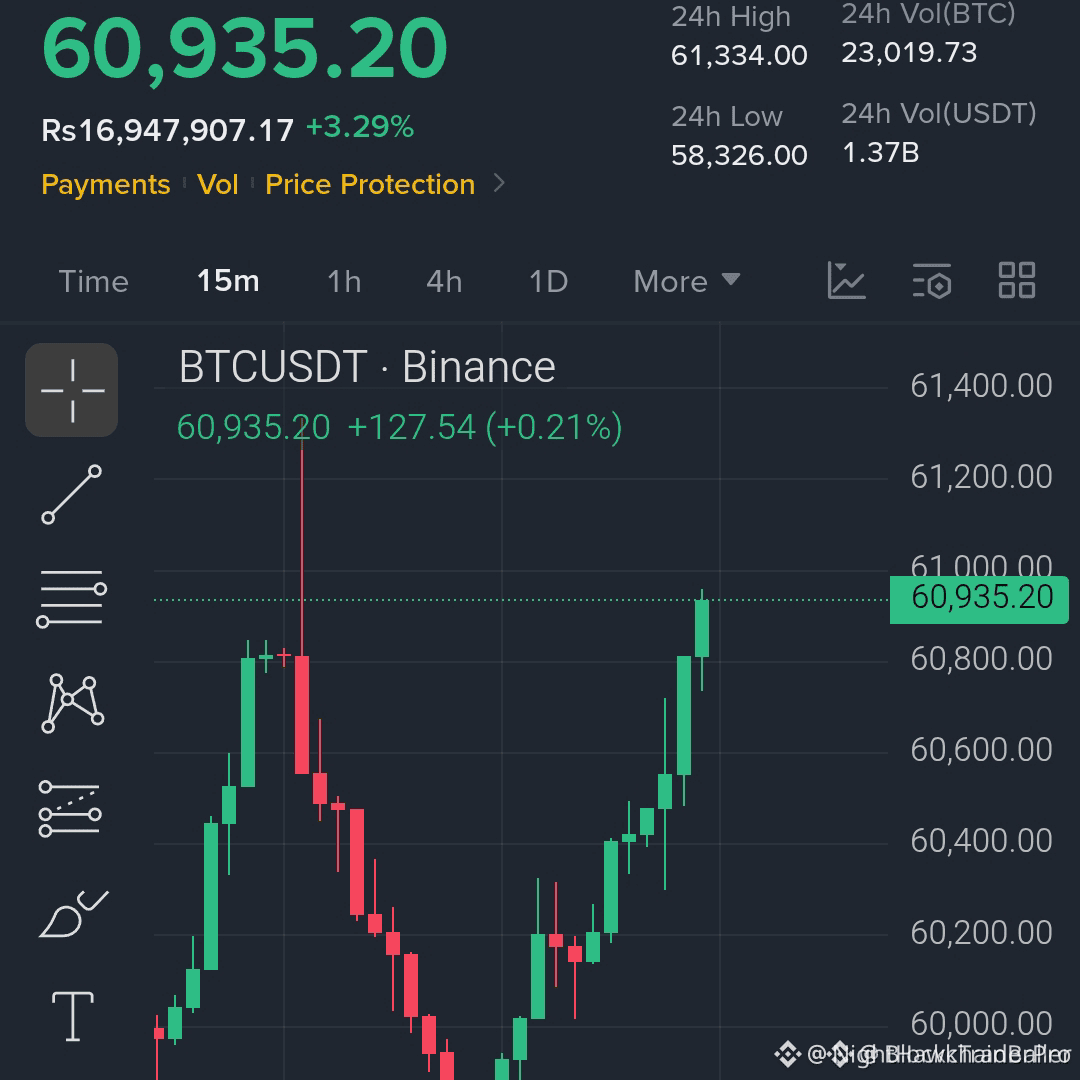The image size is (1080, 1080).
Task: Select the horizontal lines Fibonacci tool
Action: (72, 598)
